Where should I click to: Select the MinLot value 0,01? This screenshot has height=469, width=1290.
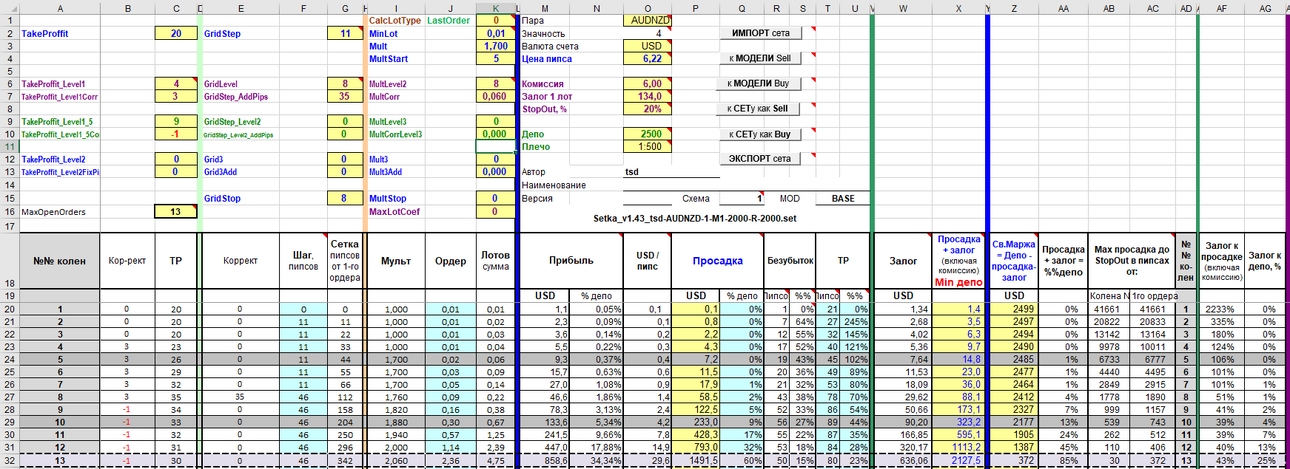[494, 33]
